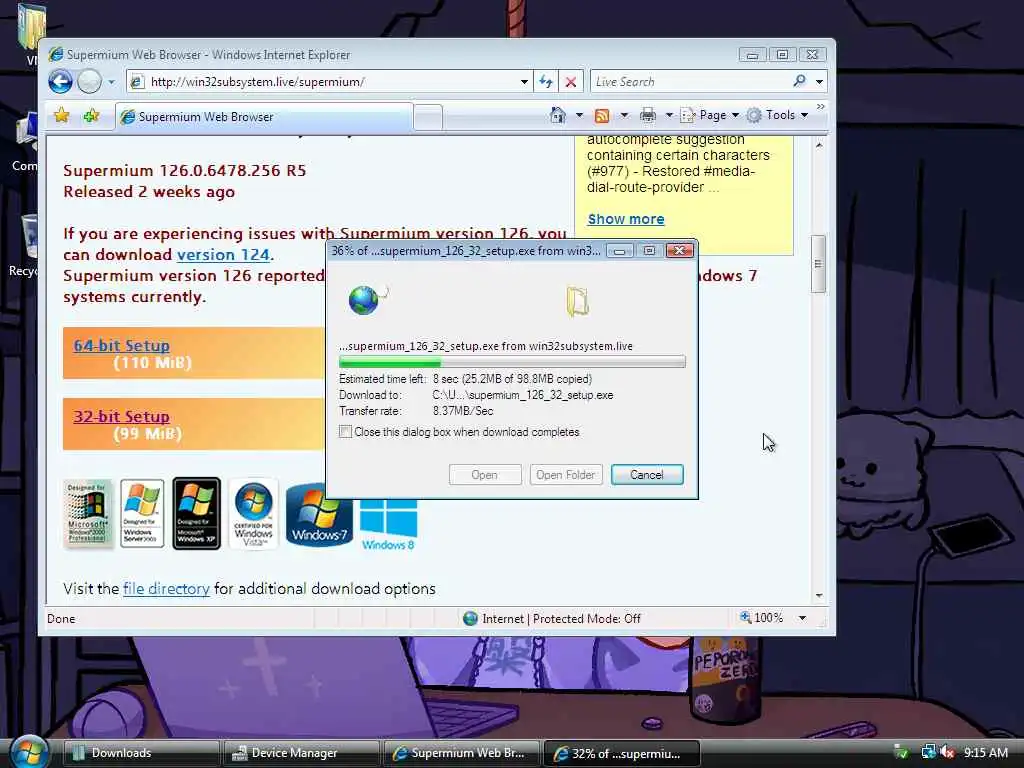Viewport: 1024px width, 768px height.
Task: Click the Print icon in toolbar
Action: tap(648, 116)
